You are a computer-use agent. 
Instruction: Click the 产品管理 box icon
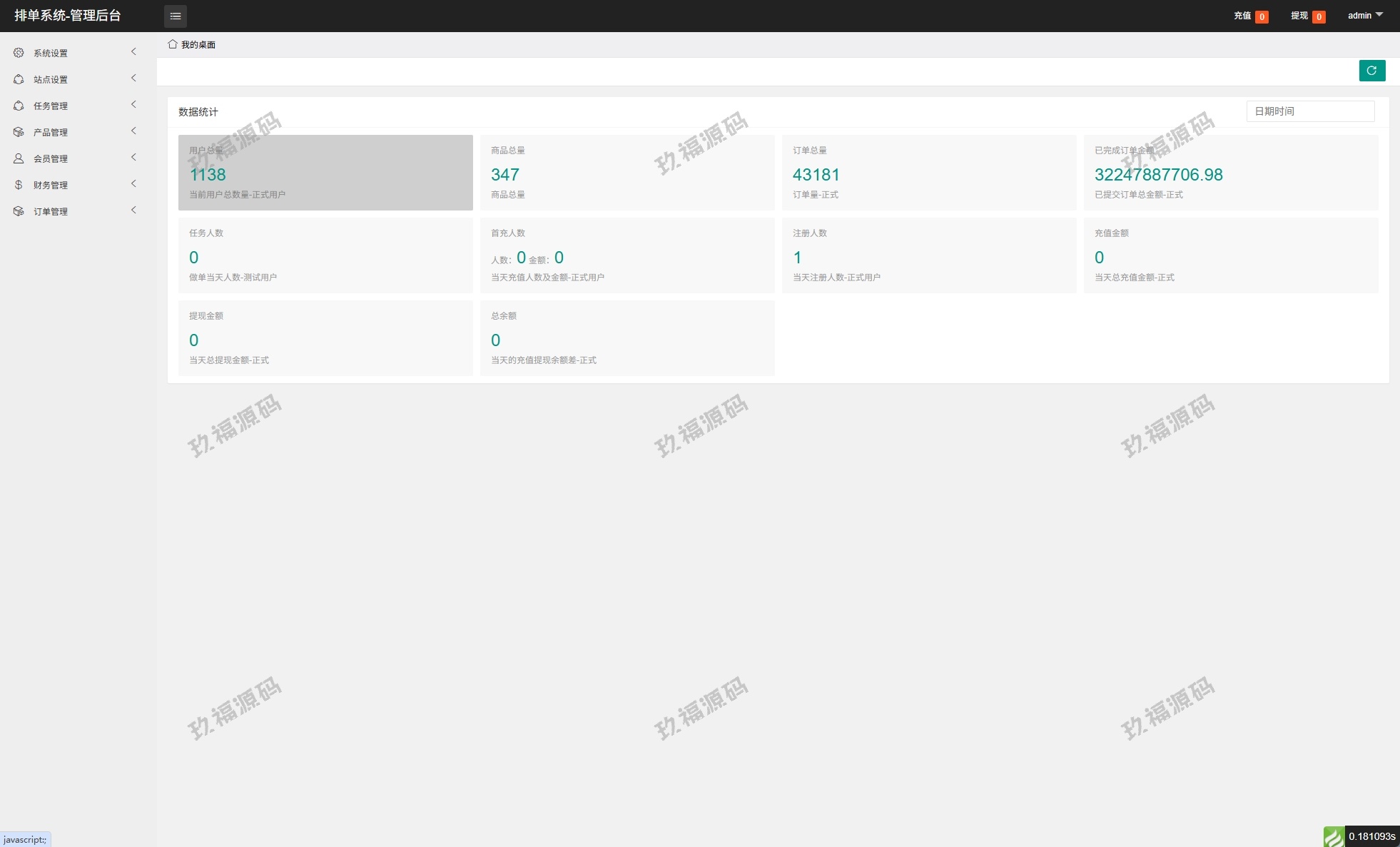19,132
